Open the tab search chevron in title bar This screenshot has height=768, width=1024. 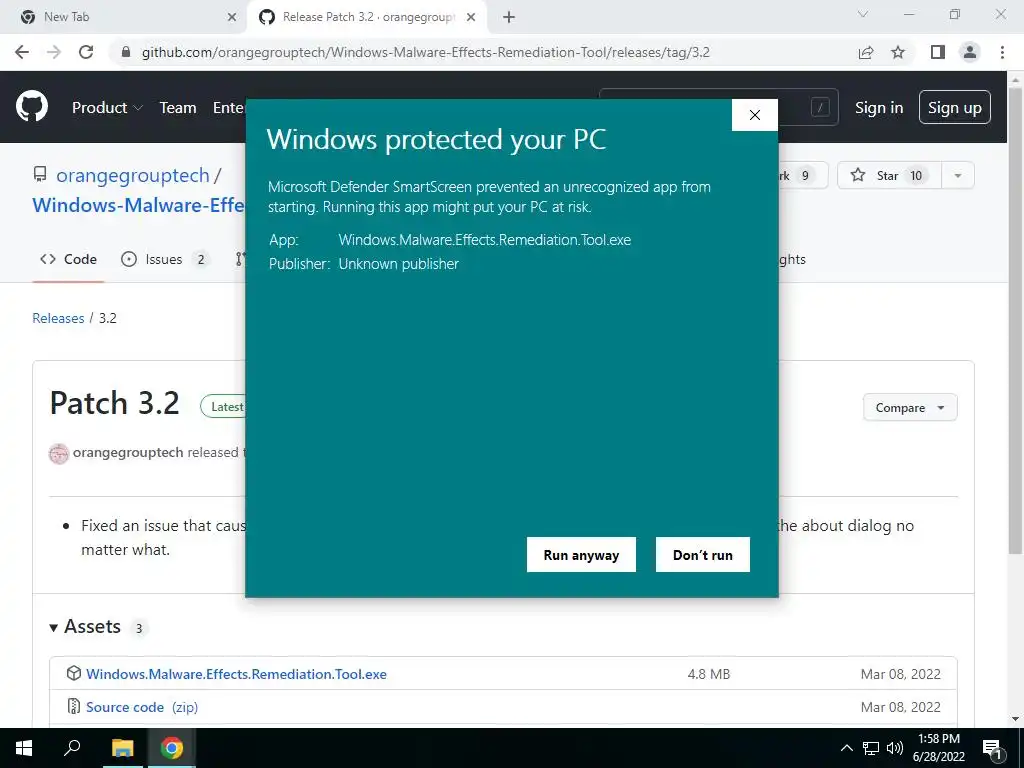[x=863, y=14]
